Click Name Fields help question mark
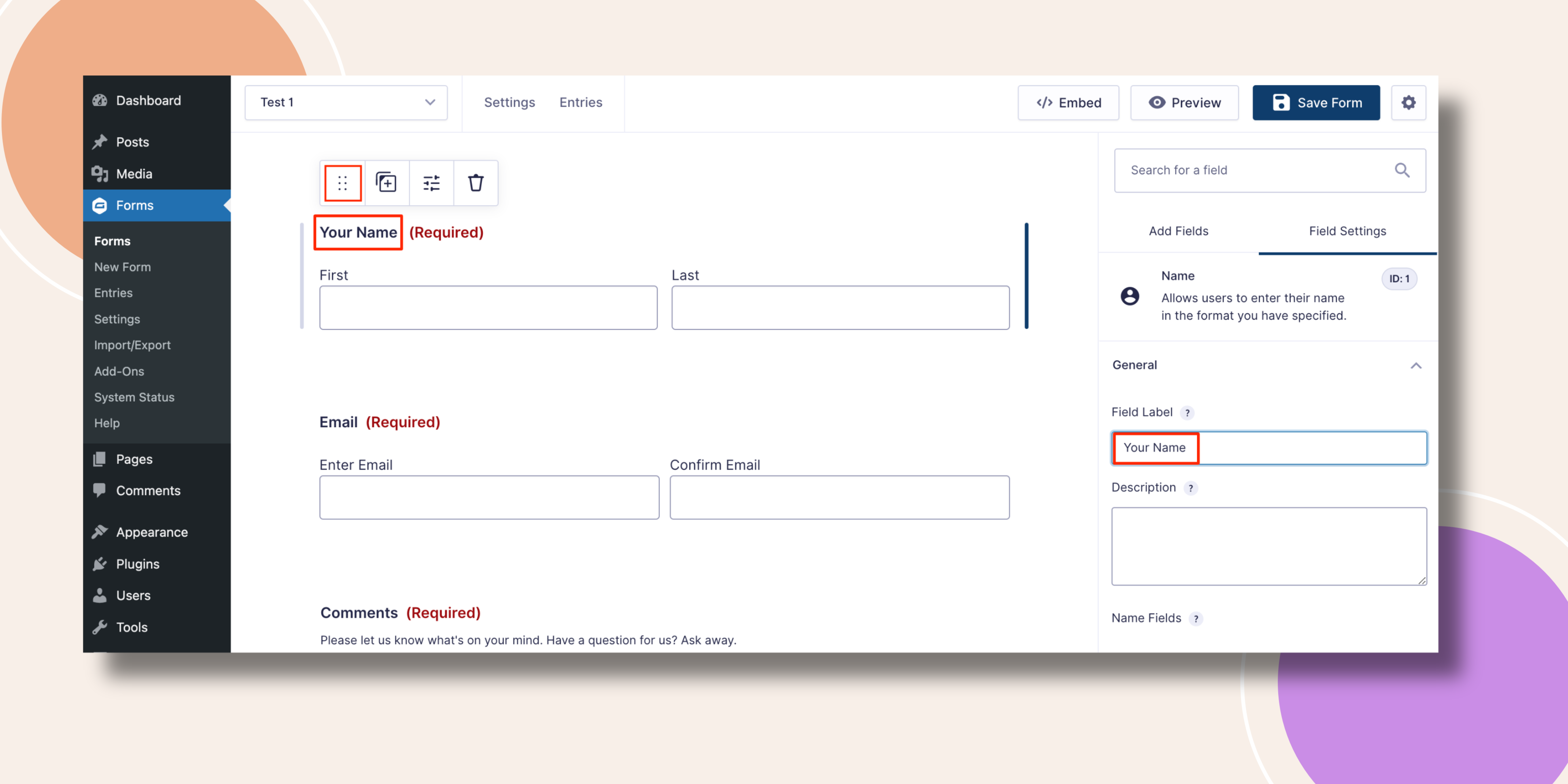The height and width of the screenshot is (784, 1568). pyautogui.click(x=1196, y=618)
